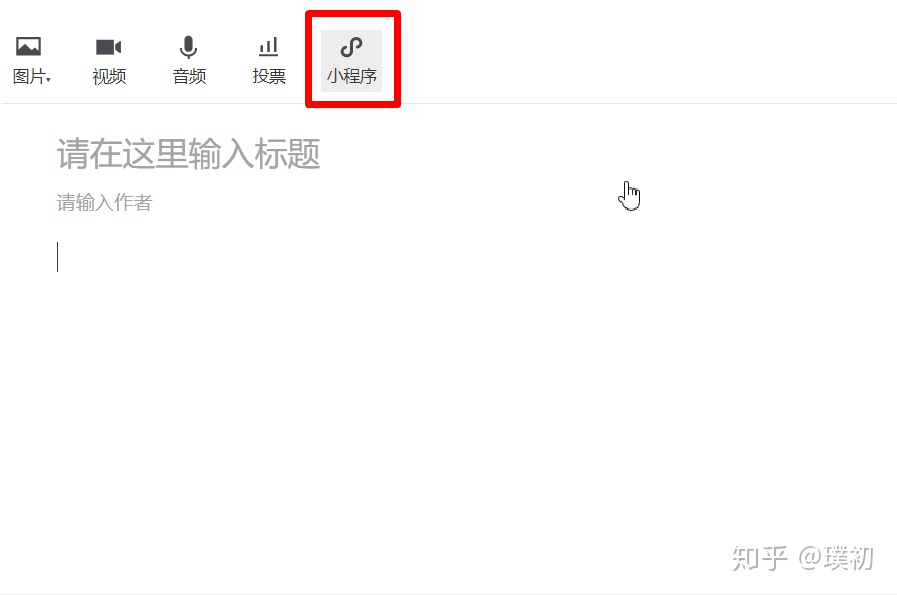897x595 pixels.
Task: Click the 小程序 text label
Action: [x=352, y=76]
